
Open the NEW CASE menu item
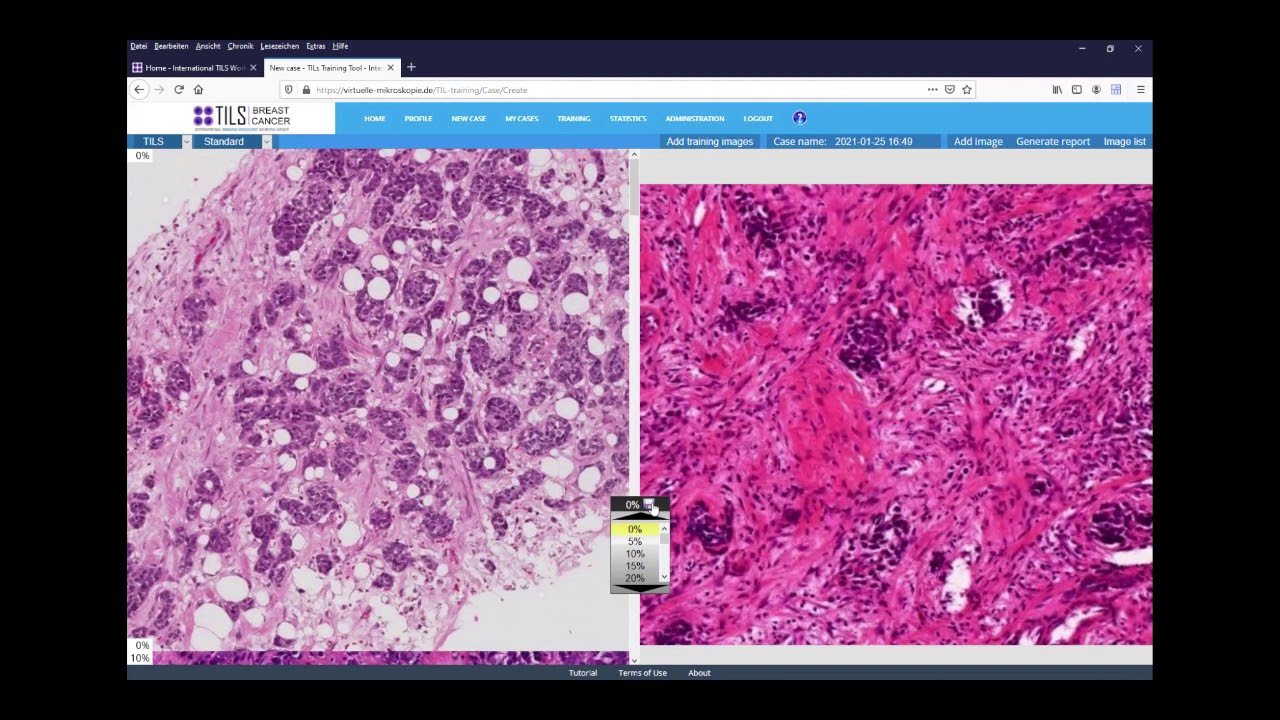click(x=468, y=118)
